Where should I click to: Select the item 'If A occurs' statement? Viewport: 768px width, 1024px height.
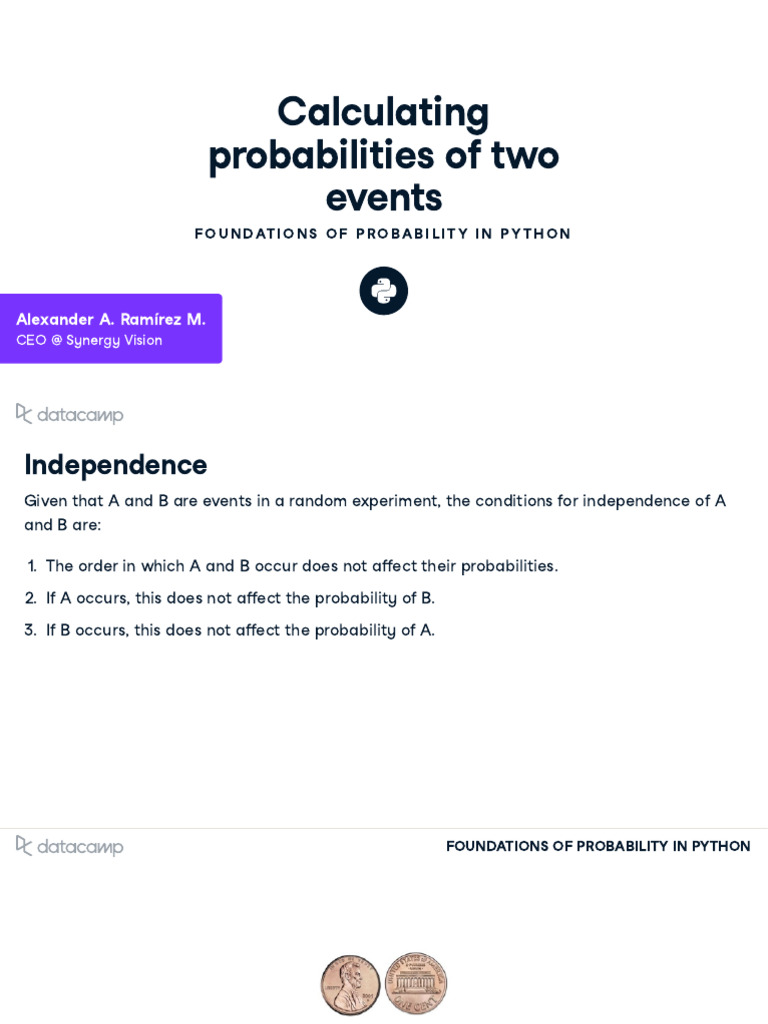240,598
